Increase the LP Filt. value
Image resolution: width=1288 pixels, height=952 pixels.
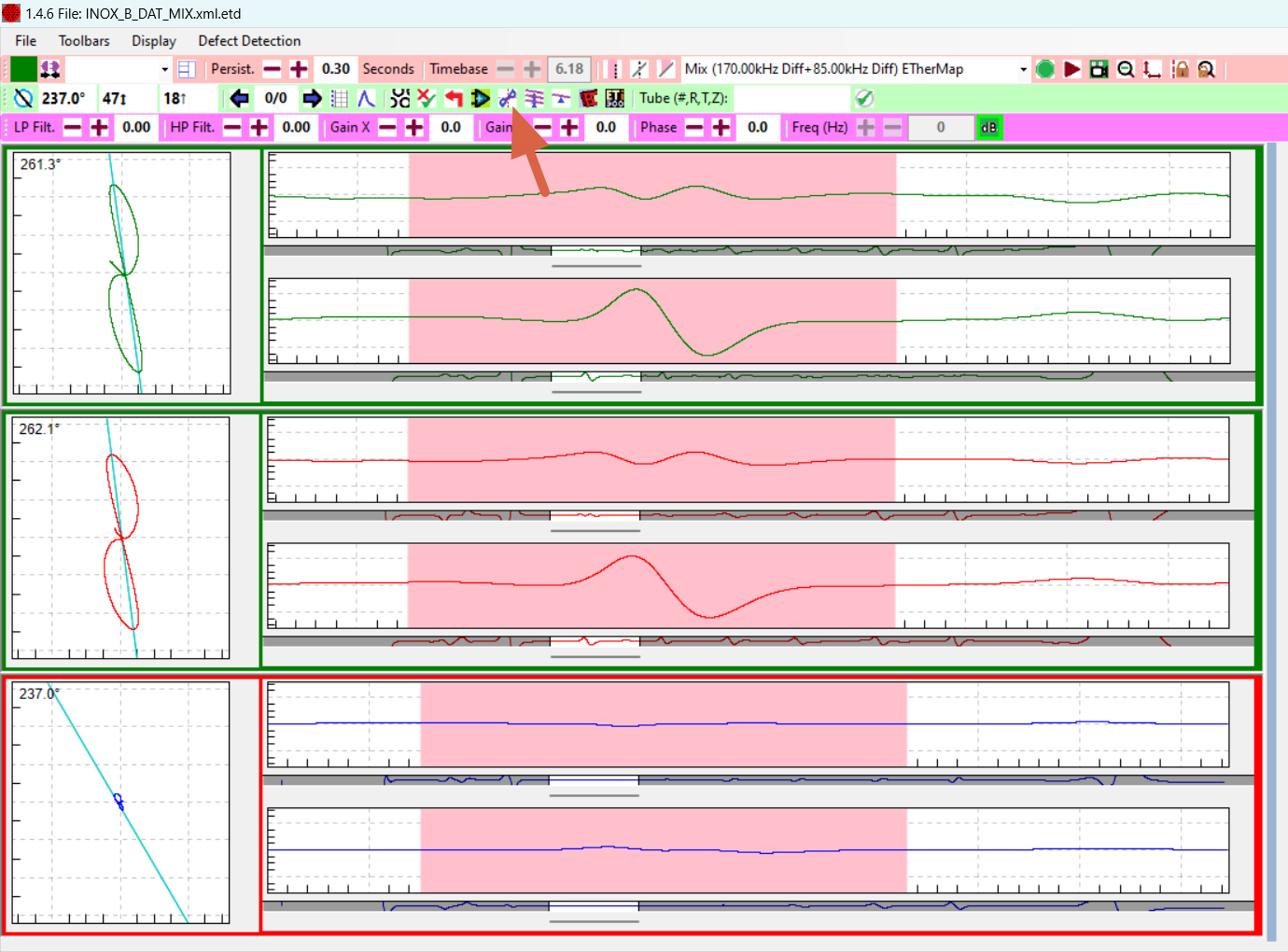point(99,127)
